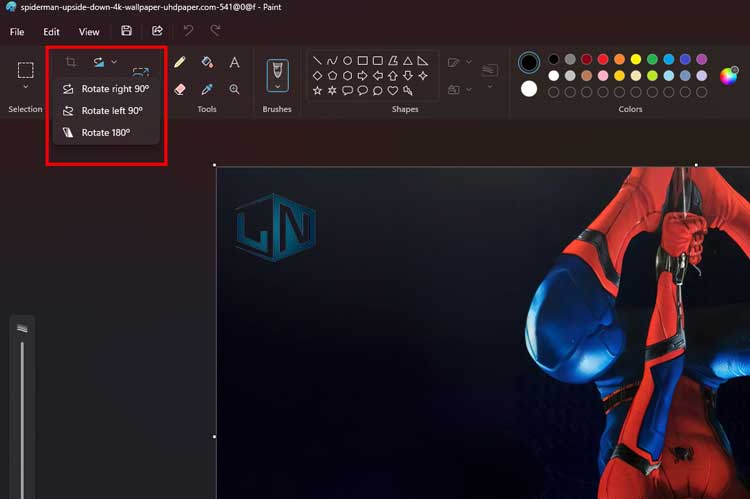Pick the purple palette color
The width and height of the screenshot is (750, 499).
click(x=702, y=59)
